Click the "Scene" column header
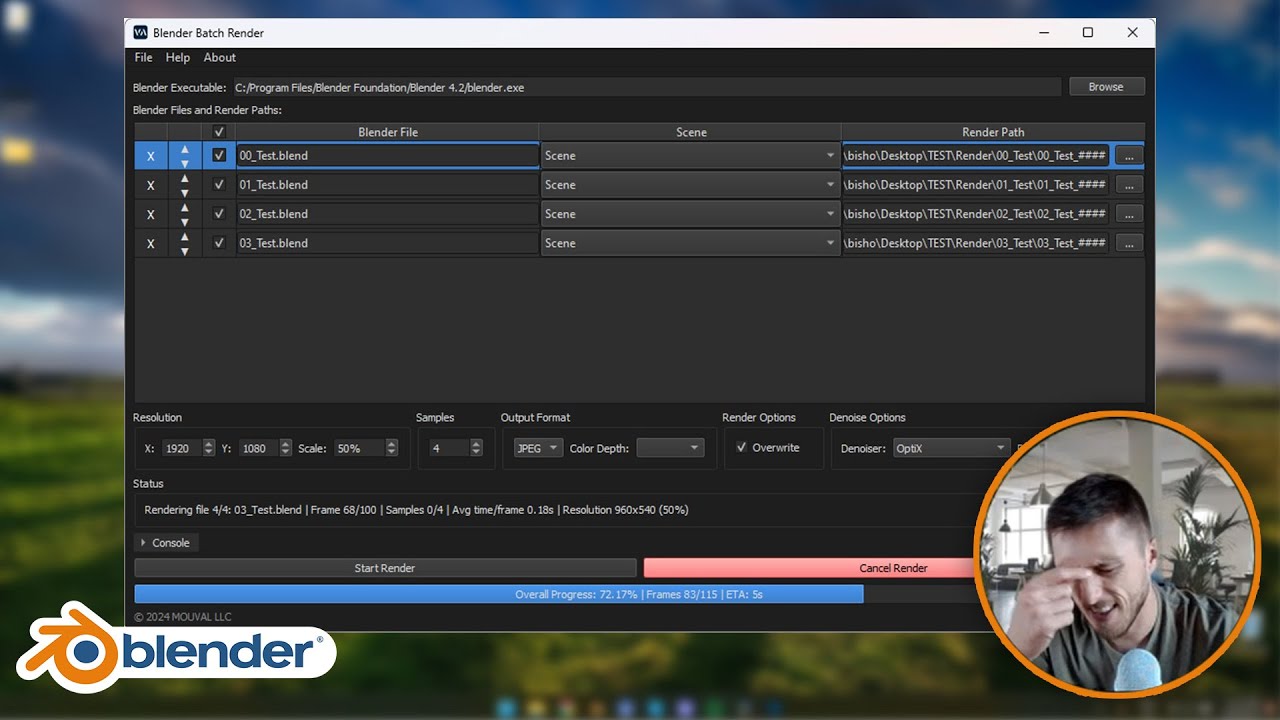The height and width of the screenshot is (720, 1280). pos(691,132)
